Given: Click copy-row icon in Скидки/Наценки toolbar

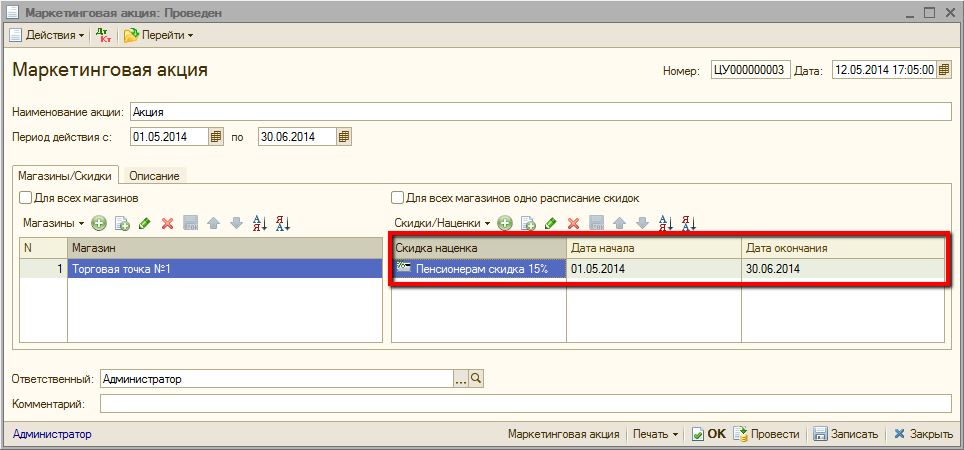Looking at the screenshot, I should tap(528, 223).
